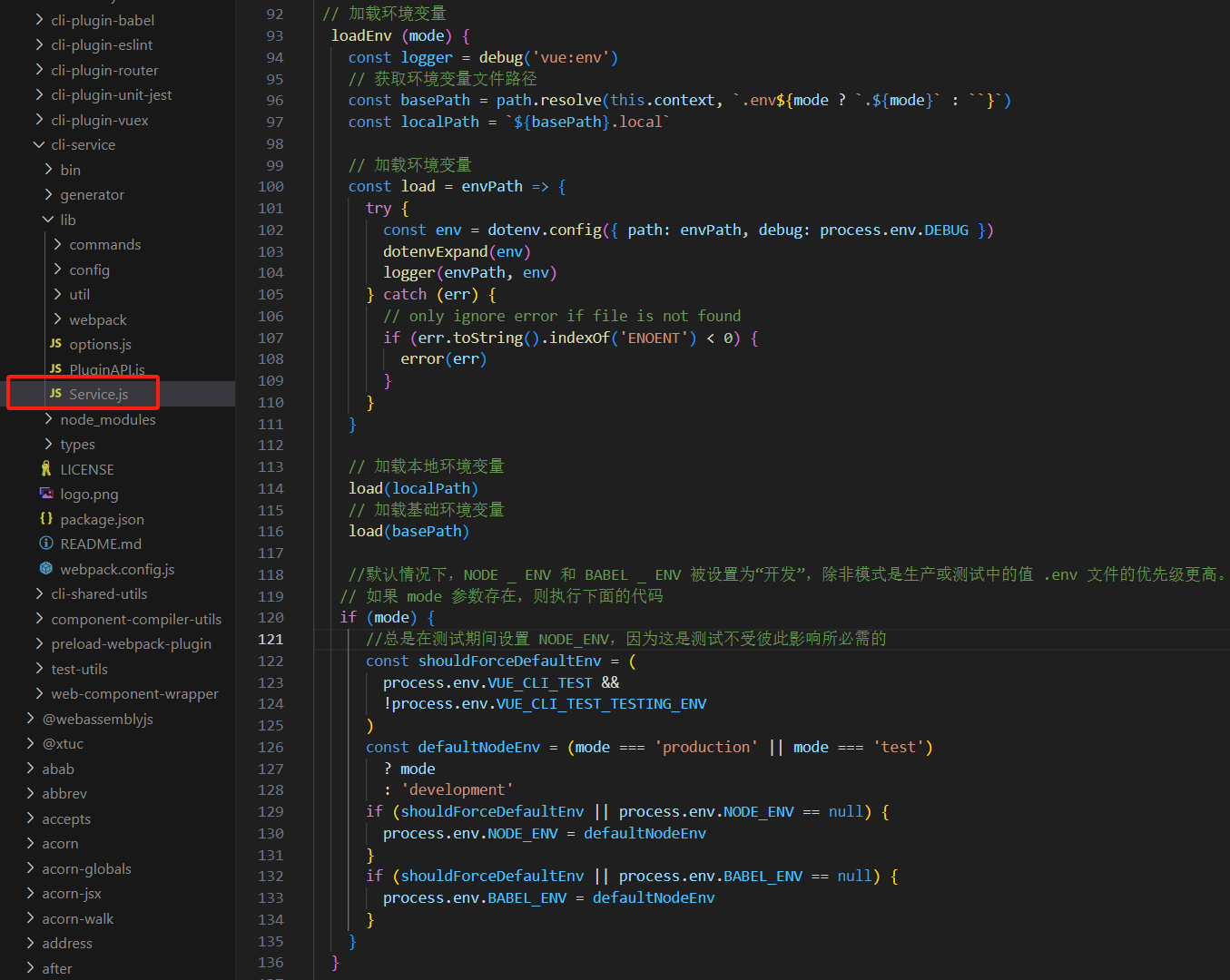The height and width of the screenshot is (980, 1230).
Task: Expand the @xtuc folder
Action: [x=30, y=743]
